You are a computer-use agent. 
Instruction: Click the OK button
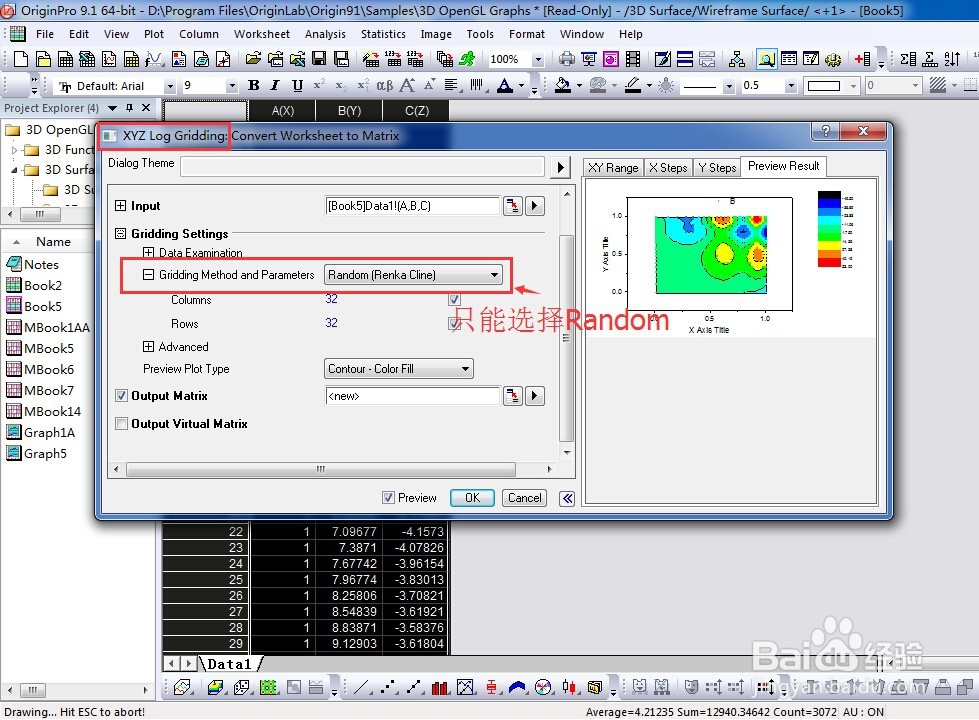[x=472, y=498]
